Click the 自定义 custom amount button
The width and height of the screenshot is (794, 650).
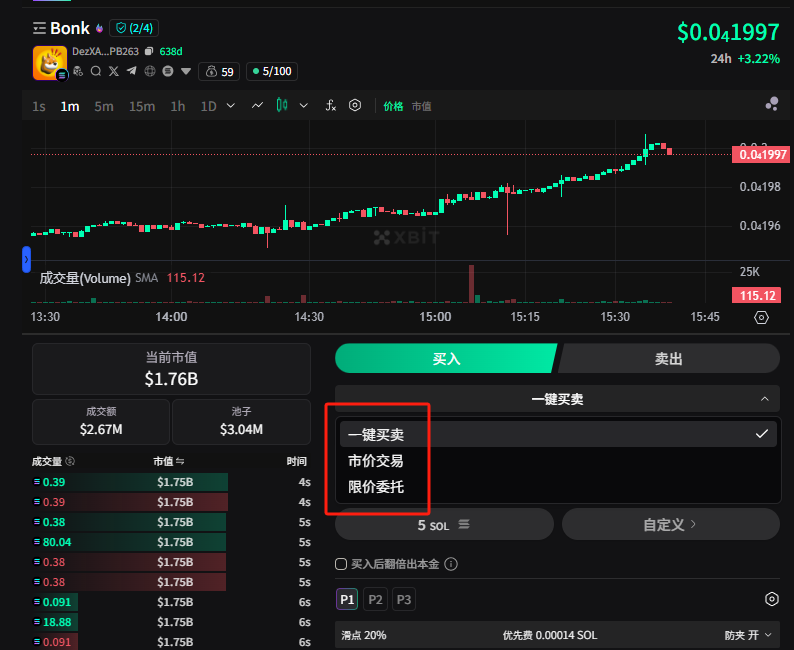pyautogui.click(x=671, y=524)
